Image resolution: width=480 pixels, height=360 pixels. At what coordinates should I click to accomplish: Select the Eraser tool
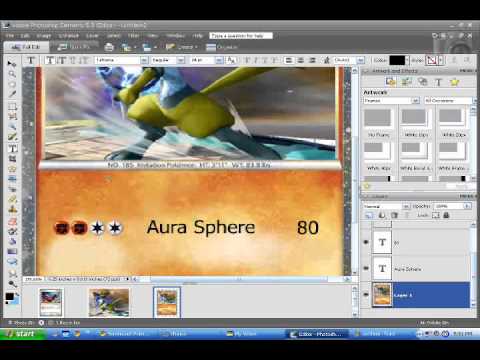(12, 221)
